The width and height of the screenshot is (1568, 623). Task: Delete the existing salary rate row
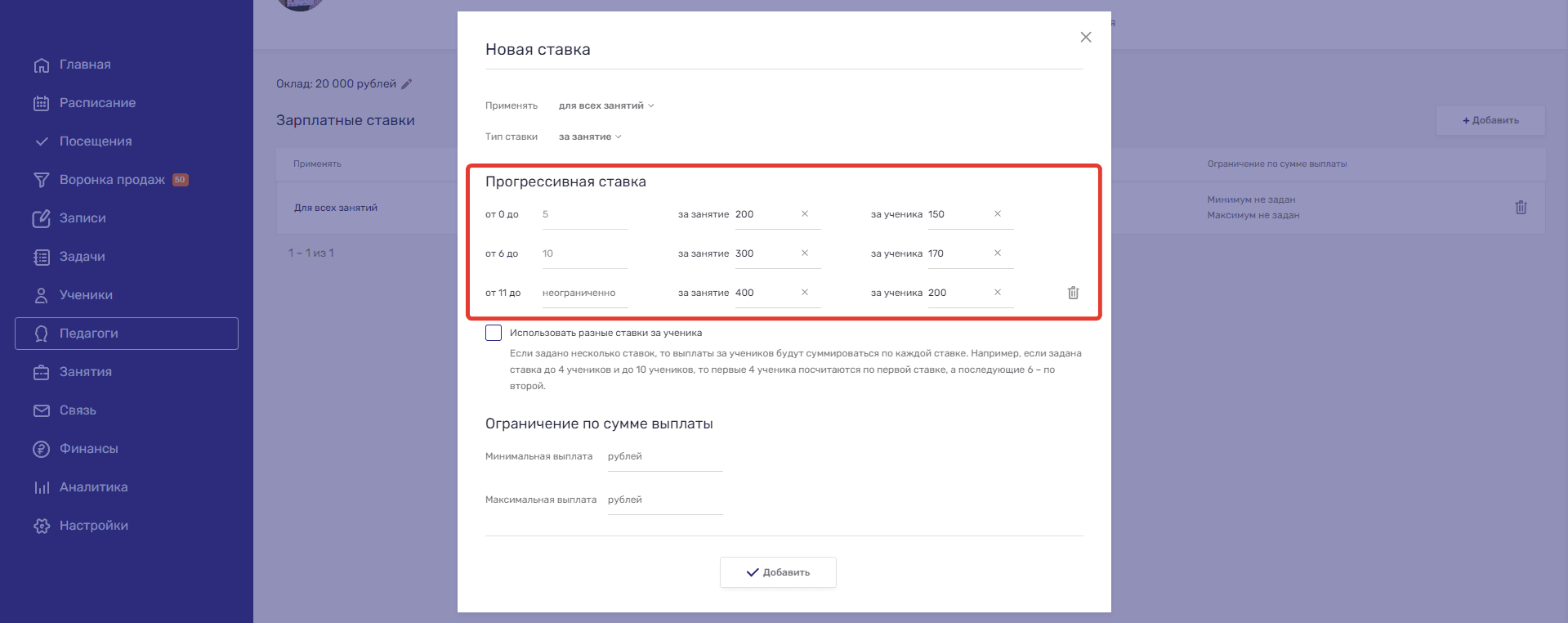[1520, 208]
